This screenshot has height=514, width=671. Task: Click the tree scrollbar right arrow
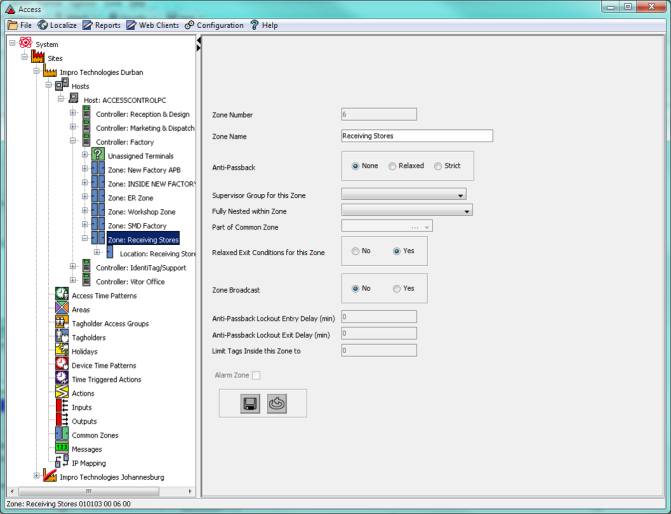click(x=190, y=491)
